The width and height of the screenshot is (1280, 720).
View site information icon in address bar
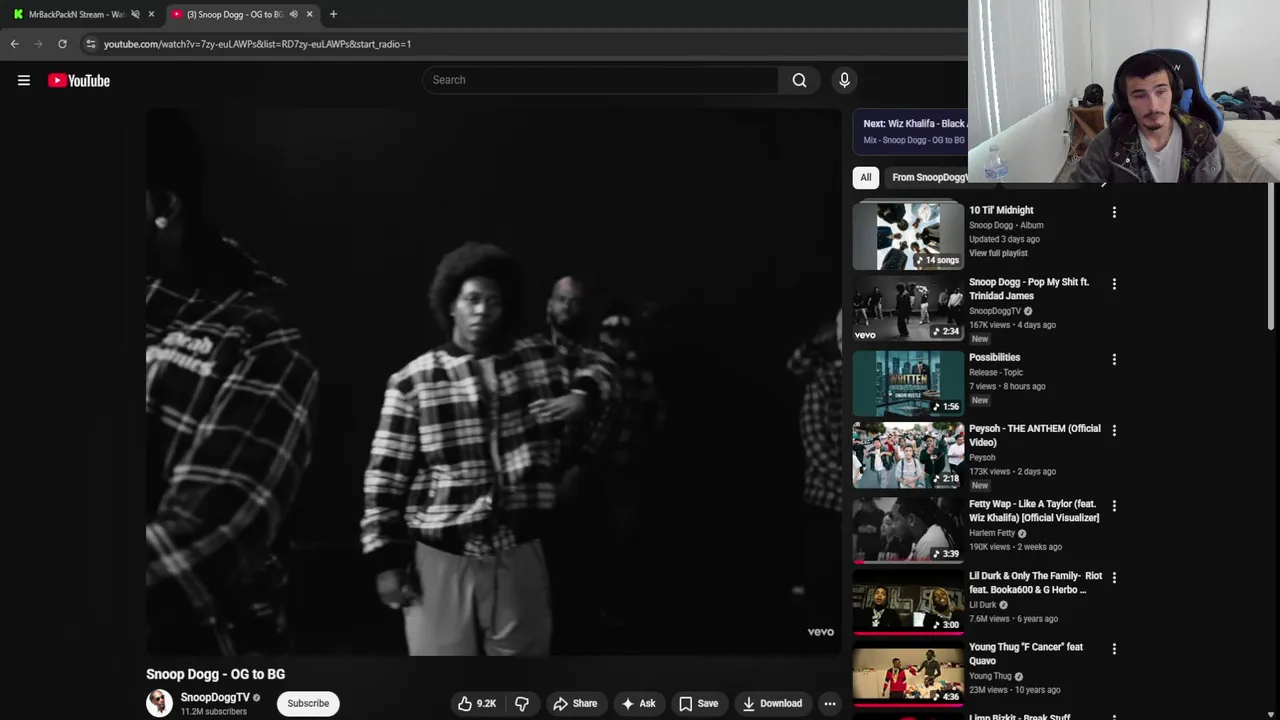pyautogui.click(x=91, y=44)
